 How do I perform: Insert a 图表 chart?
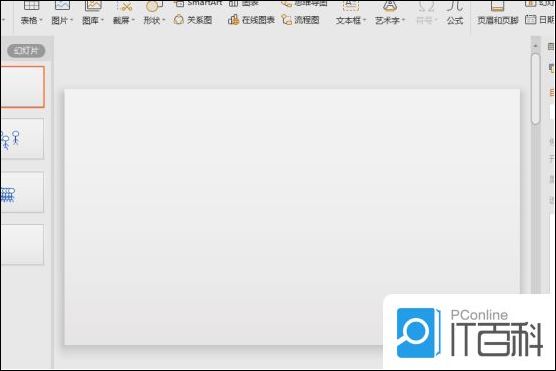[244, 3]
